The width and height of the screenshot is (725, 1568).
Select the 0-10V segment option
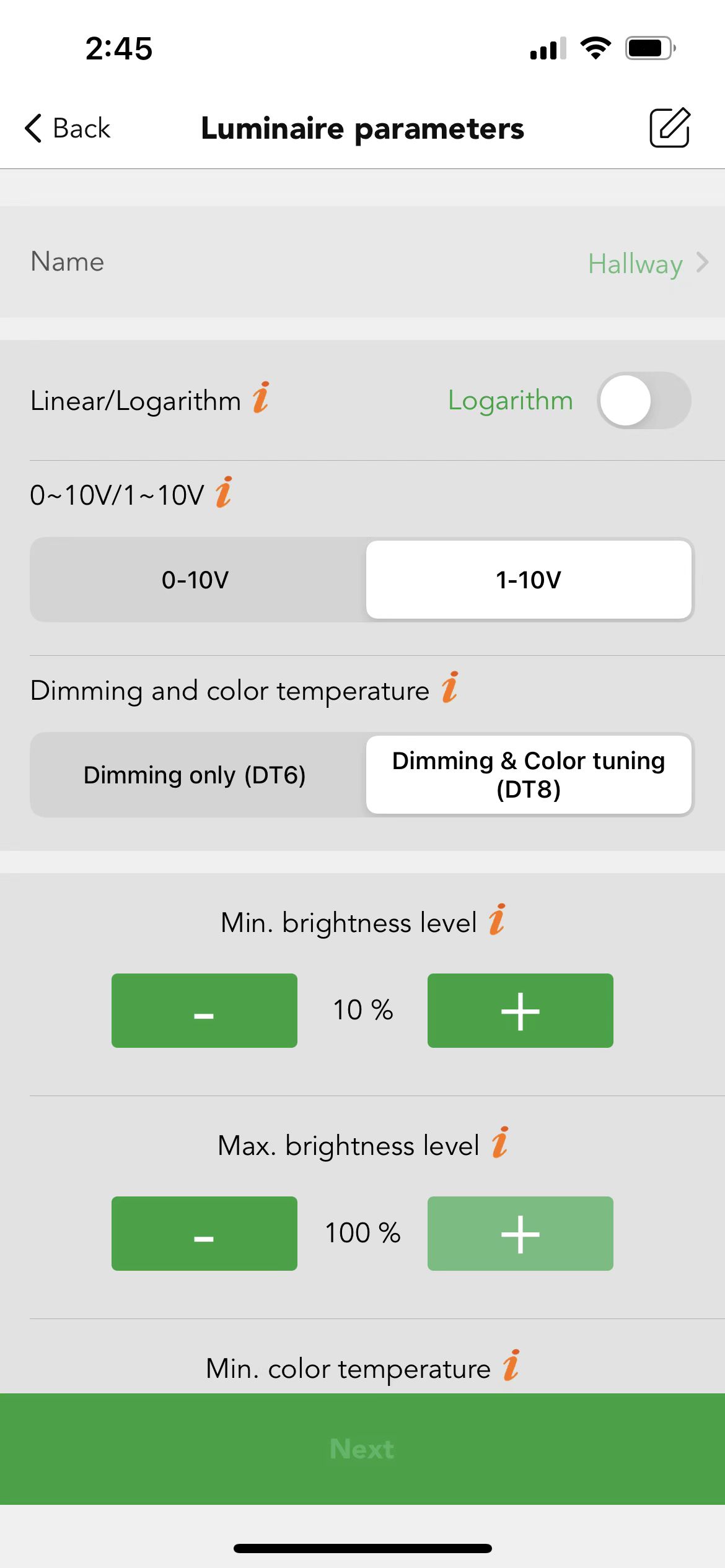(x=196, y=580)
